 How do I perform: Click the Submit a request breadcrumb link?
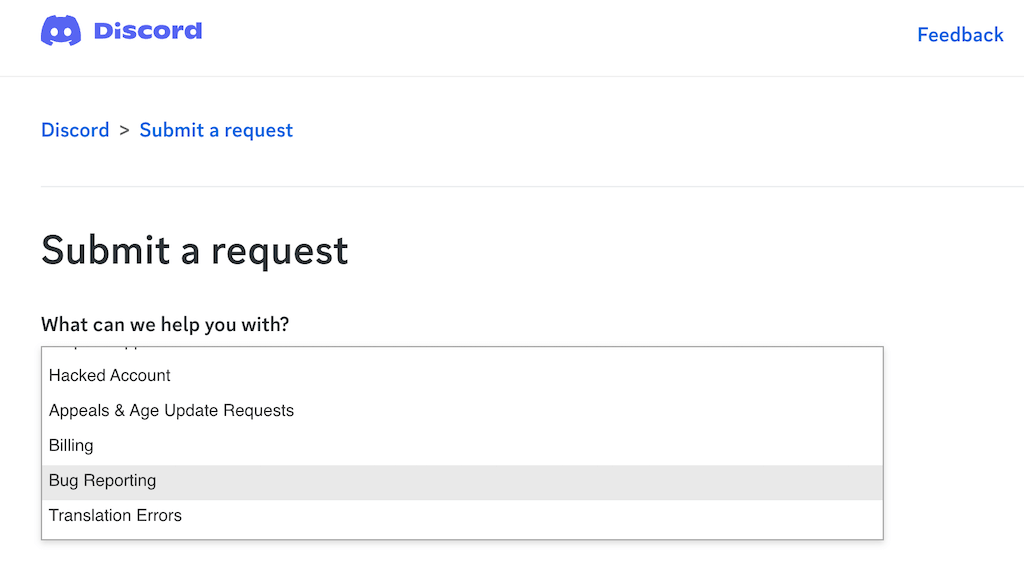216,130
